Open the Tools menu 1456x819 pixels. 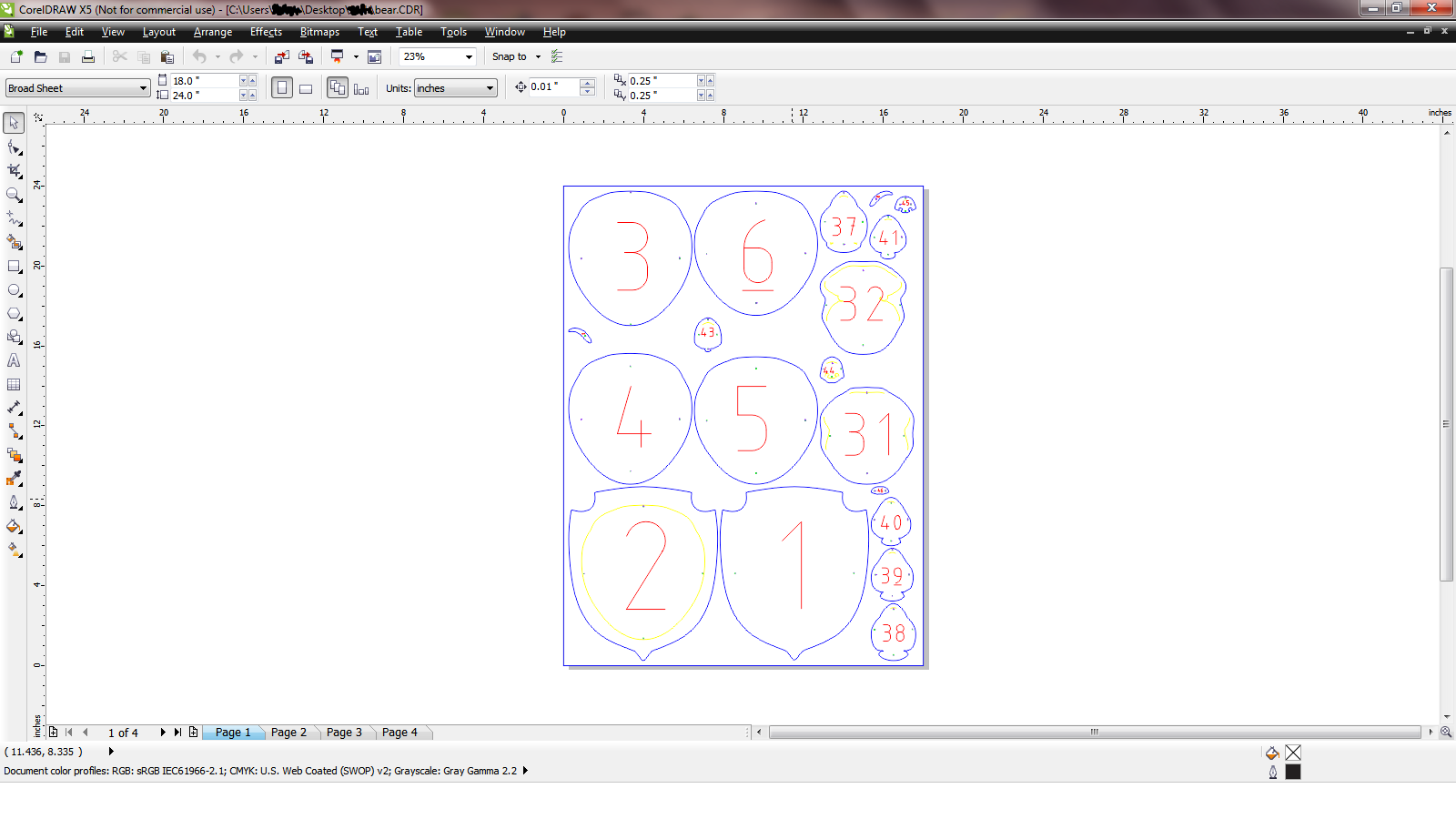(x=453, y=32)
